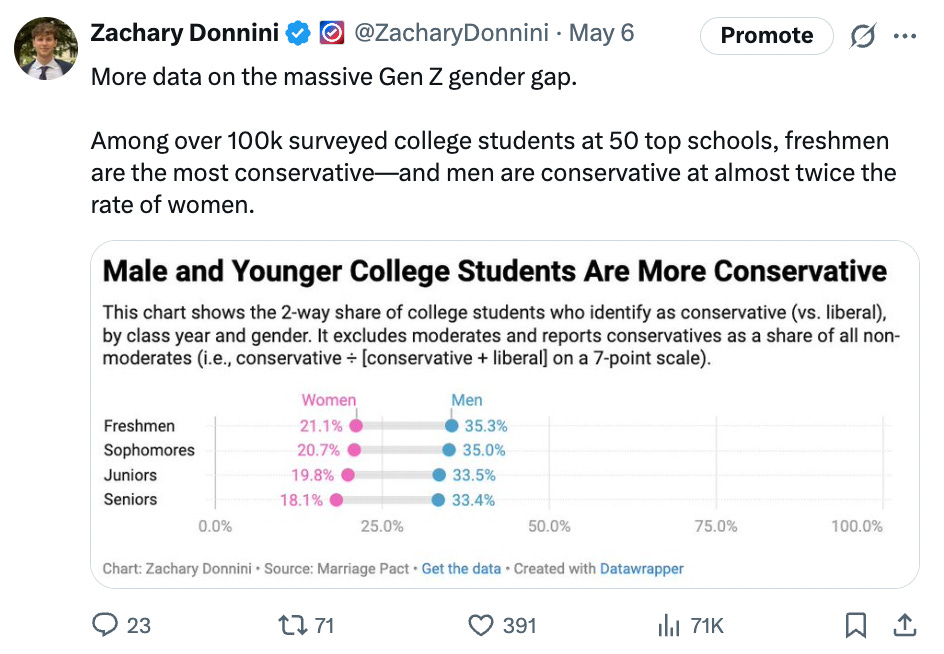
Task: Like the tweet with heart icon
Action: [482, 625]
